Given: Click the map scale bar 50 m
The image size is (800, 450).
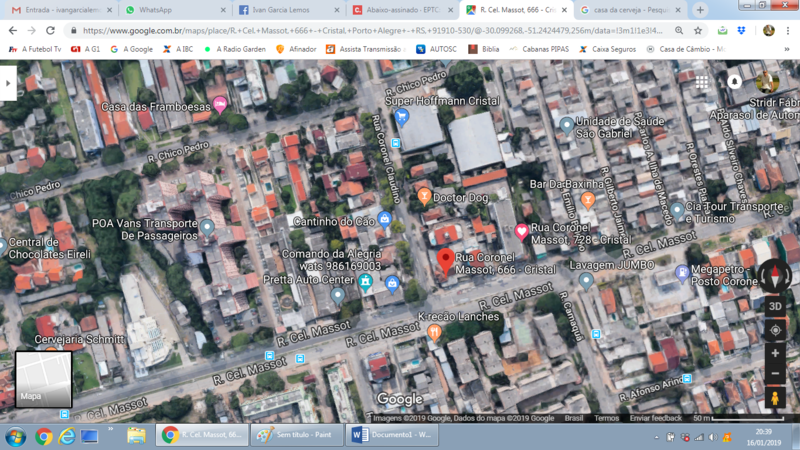Looking at the screenshot, I should pos(739,418).
